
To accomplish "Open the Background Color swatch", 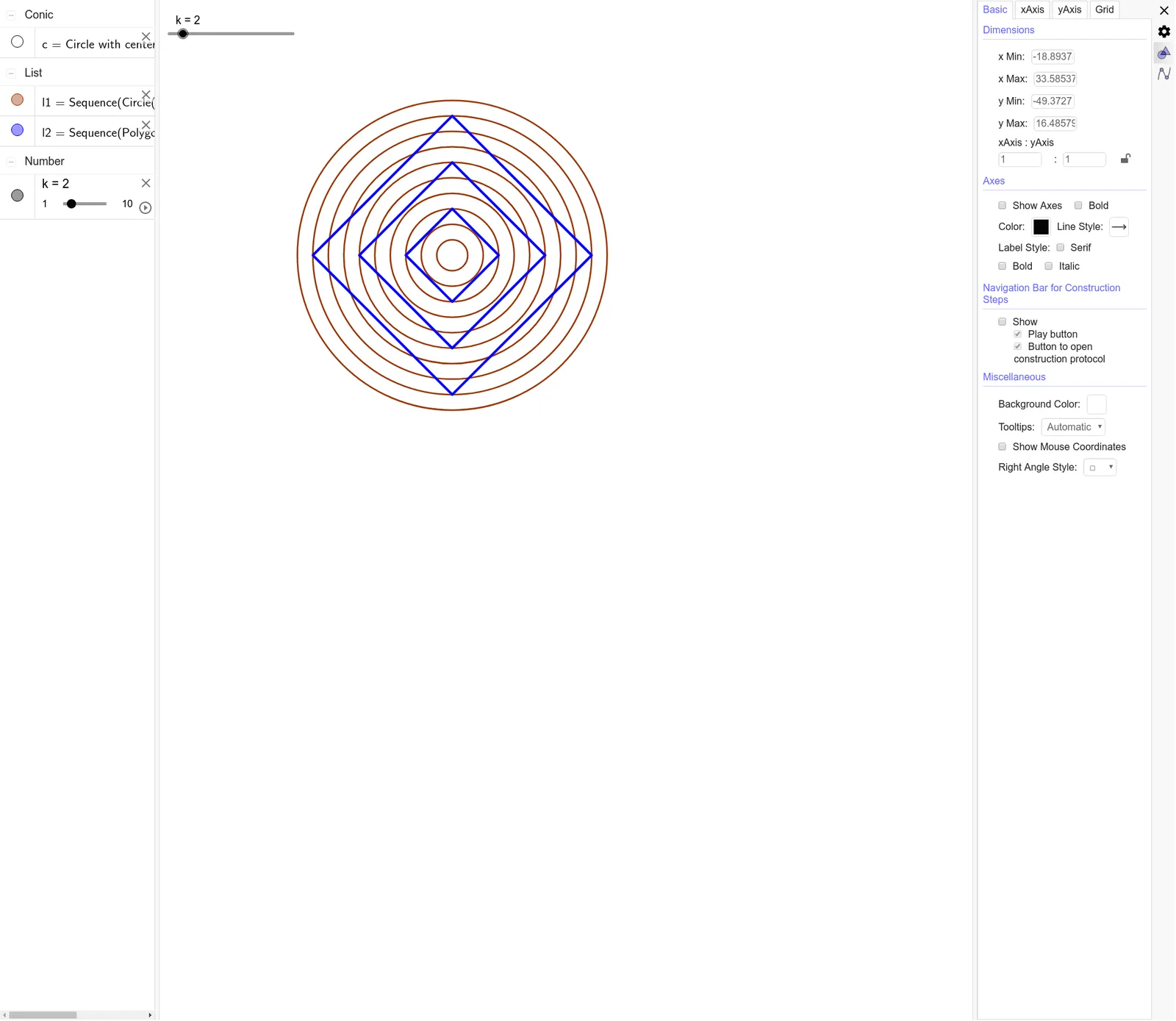I will tap(1096, 404).
